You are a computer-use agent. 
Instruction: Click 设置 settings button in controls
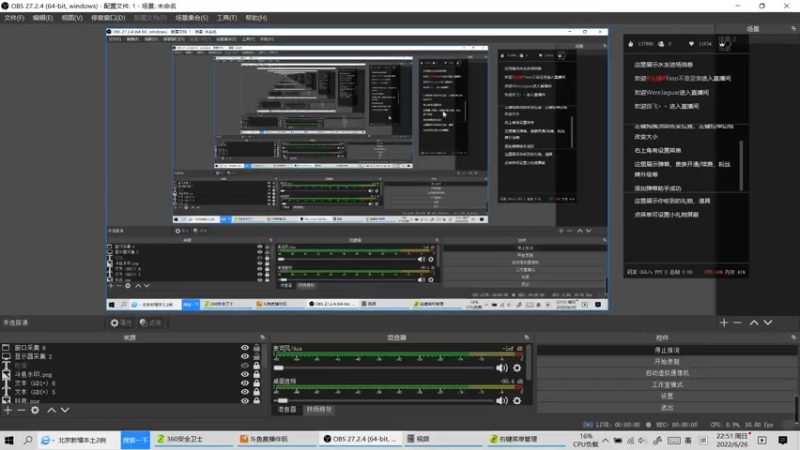(x=667, y=396)
